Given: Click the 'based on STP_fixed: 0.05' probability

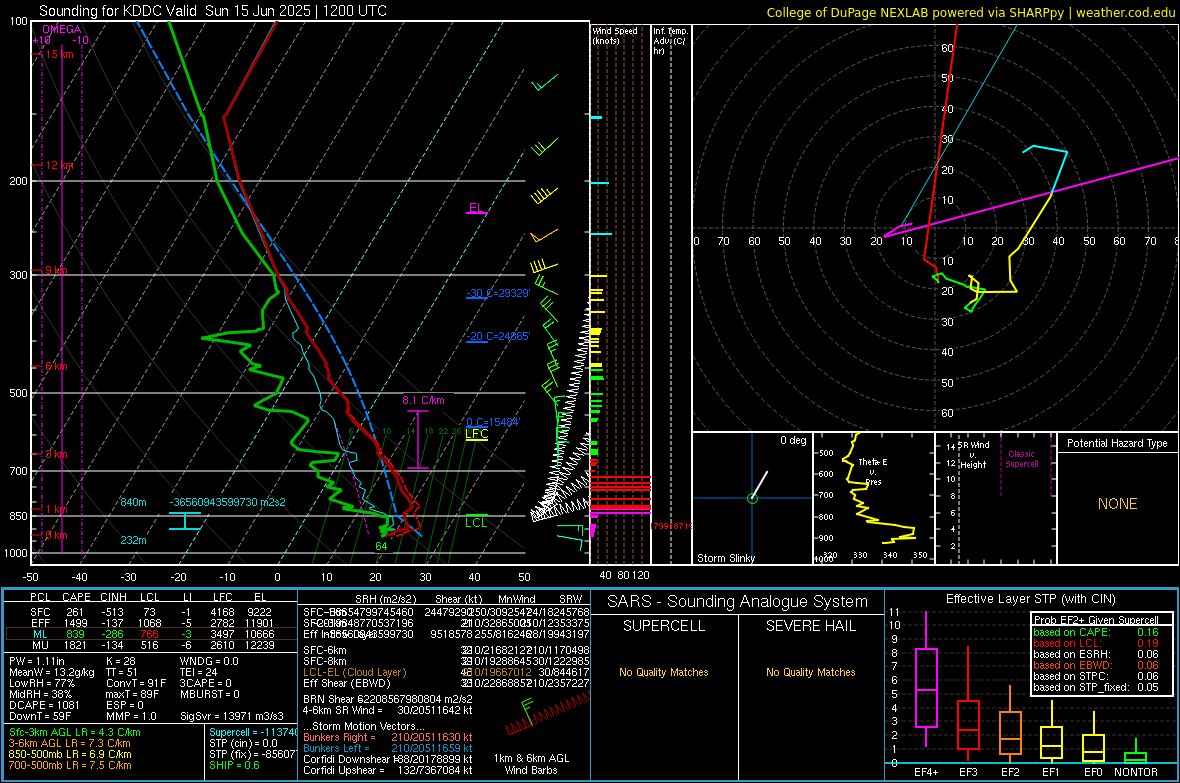Looking at the screenshot, I should (1096, 687).
